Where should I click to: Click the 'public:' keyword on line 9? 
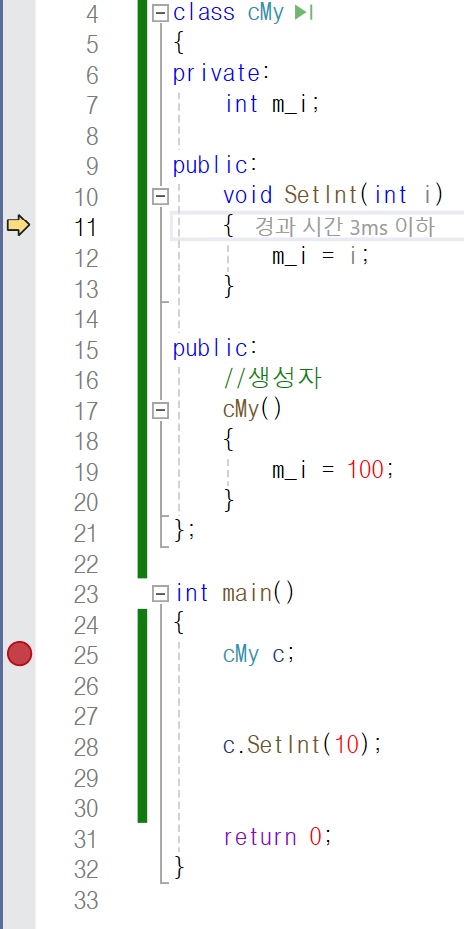click(x=215, y=165)
